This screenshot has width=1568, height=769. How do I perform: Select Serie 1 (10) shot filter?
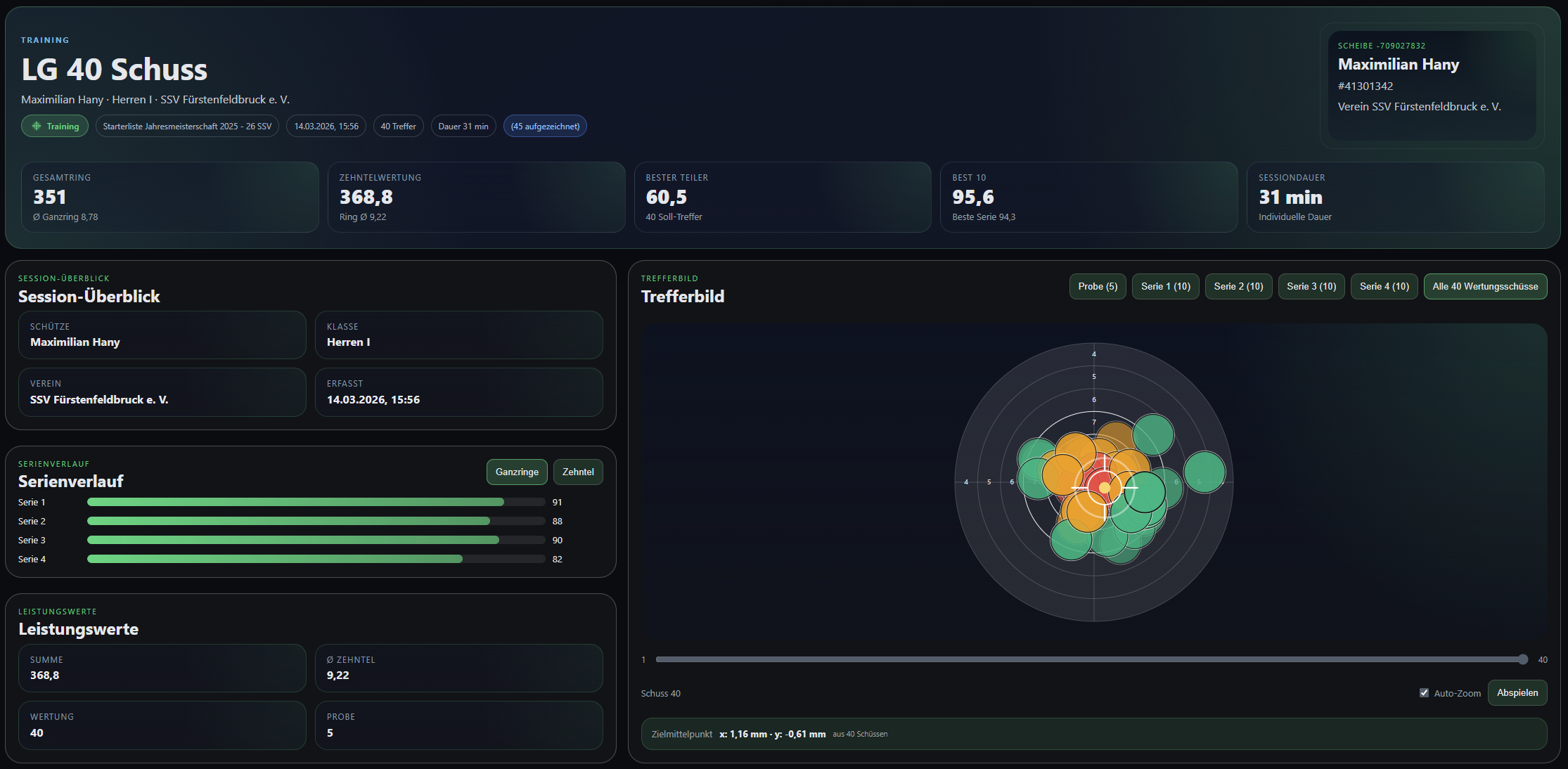1165,287
